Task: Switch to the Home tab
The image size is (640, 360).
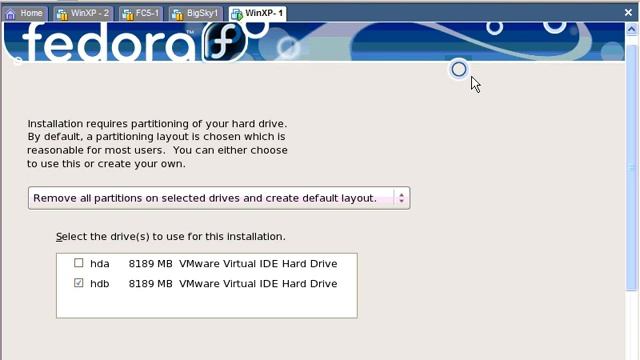Action: [25, 13]
